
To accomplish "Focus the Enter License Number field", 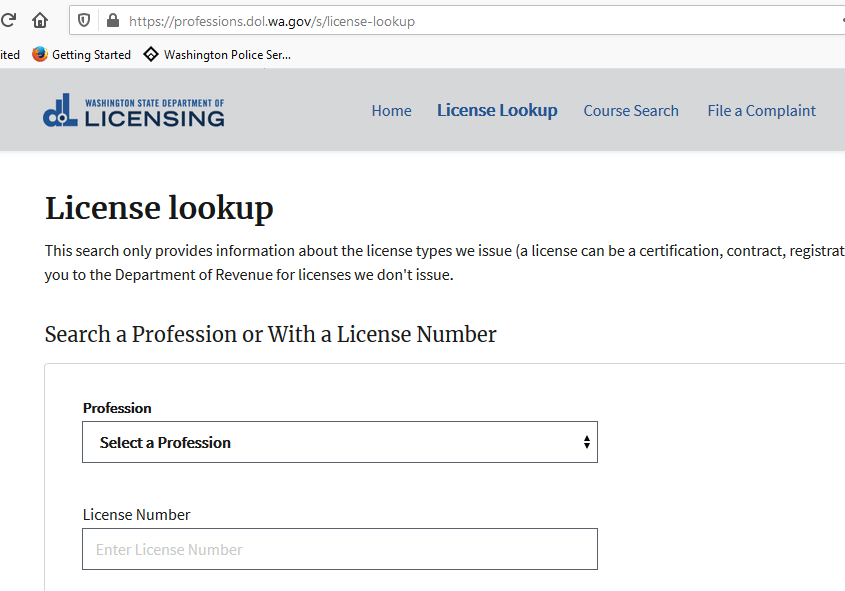I will coord(339,549).
